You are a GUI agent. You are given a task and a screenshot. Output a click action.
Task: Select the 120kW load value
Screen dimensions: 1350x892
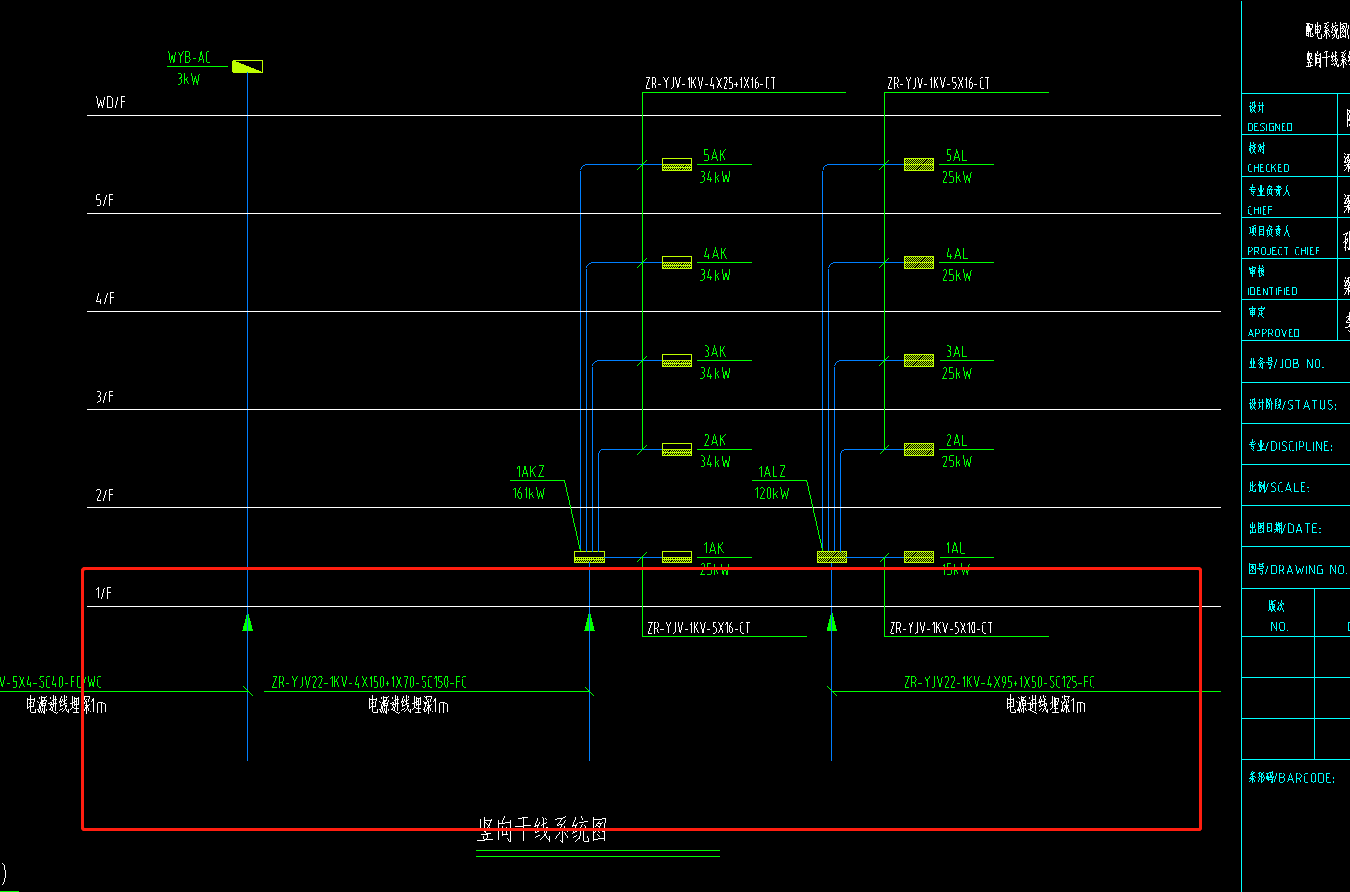coord(771,494)
